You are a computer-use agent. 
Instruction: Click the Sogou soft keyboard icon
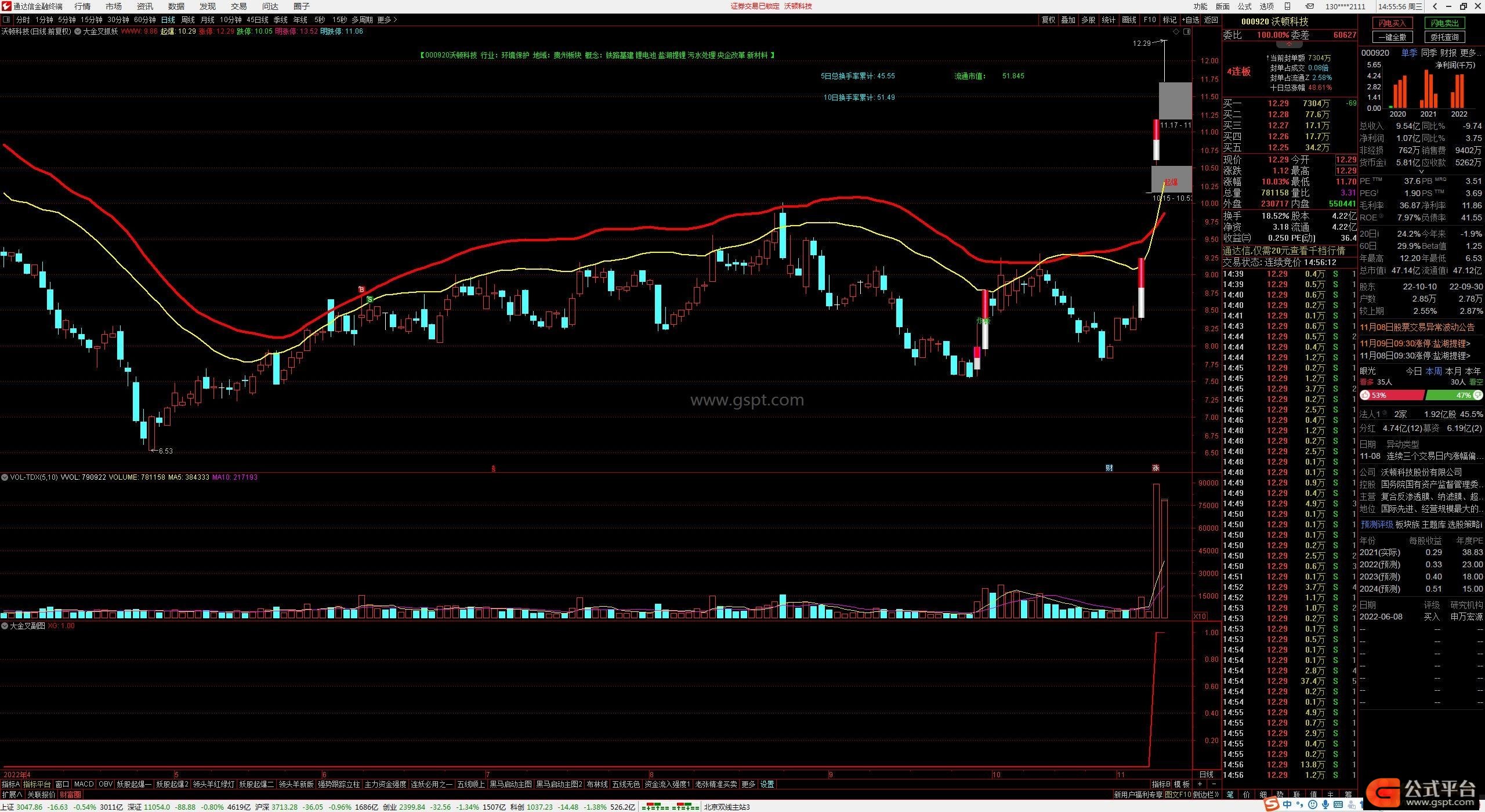[x=1339, y=805]
